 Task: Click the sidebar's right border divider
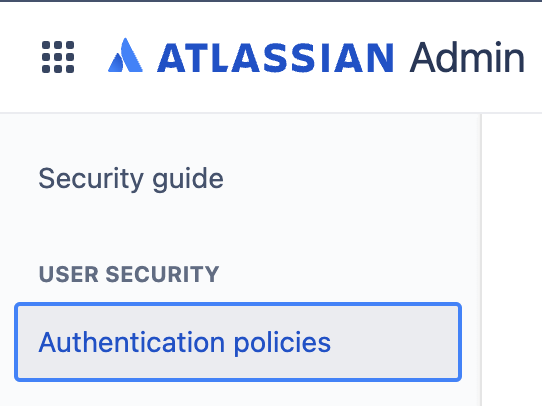tap(481, 259)
